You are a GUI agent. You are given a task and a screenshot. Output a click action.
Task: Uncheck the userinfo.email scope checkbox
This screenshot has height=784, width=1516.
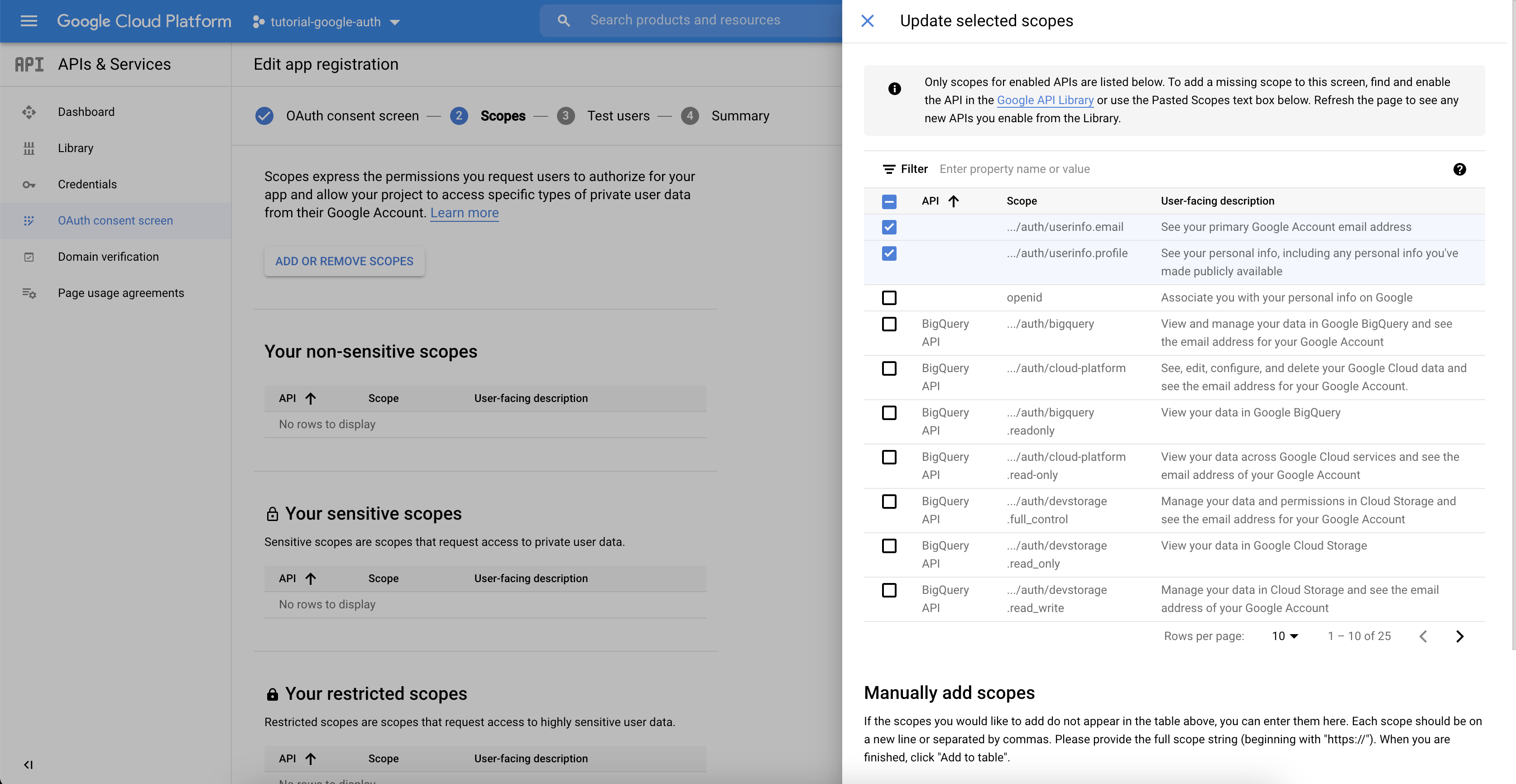(x=889, y=227)
